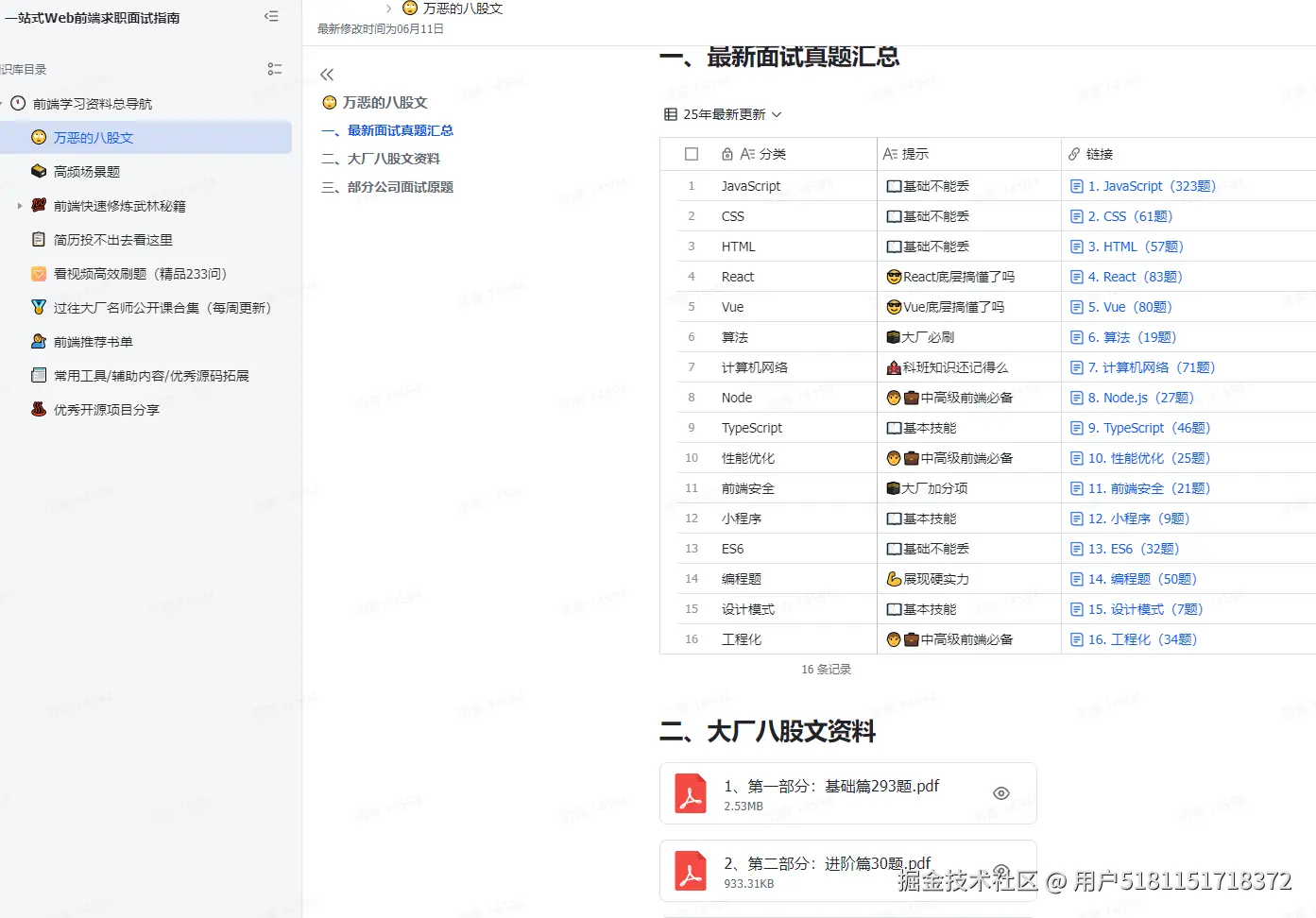1316x918 pixels.
Task: Toggle preview of 第一部分：基础篇293题.pdf
Action: coord(1000,793)
